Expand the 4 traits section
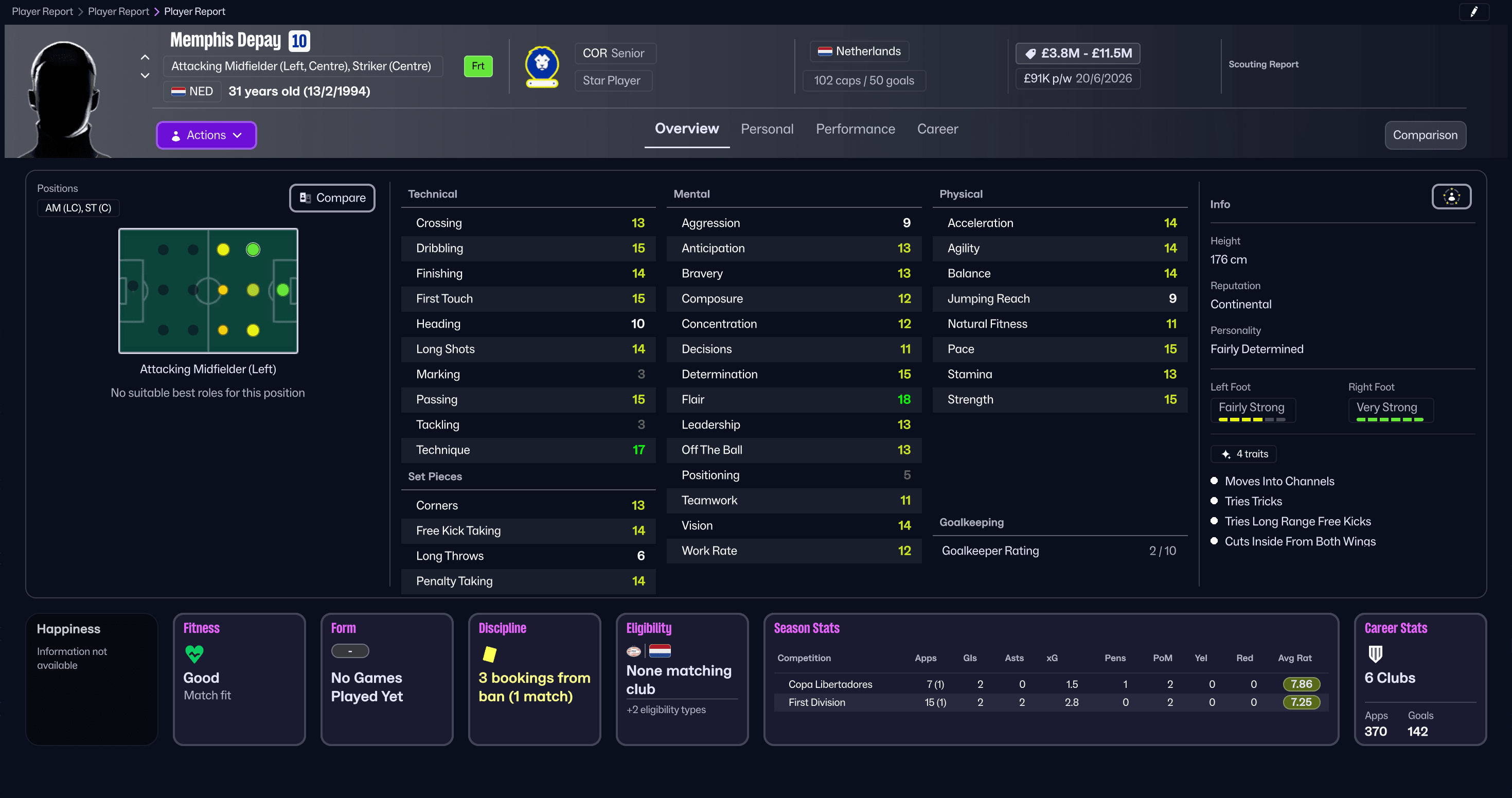Screen dimensions: 1512x798 click(1243, 453)
